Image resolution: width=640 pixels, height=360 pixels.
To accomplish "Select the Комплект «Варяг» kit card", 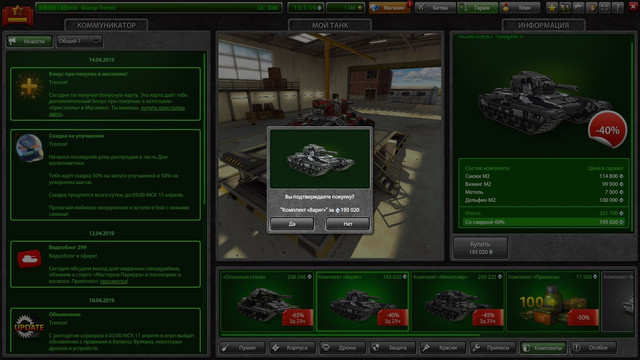I will pyautogui.click(x=362, y=302).
